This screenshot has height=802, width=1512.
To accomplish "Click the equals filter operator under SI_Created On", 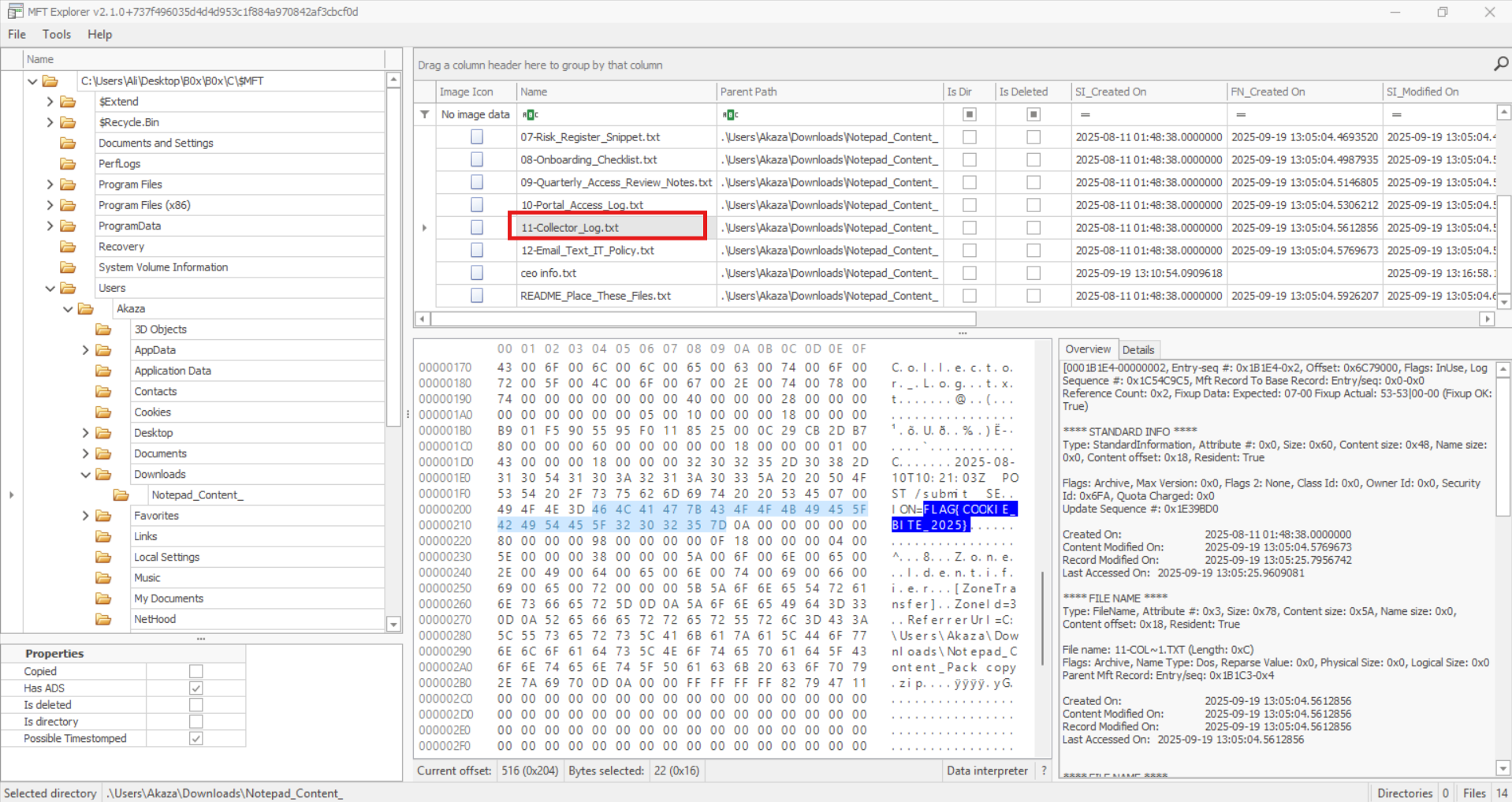I will pyautogui.click(x=1085, y=115).
